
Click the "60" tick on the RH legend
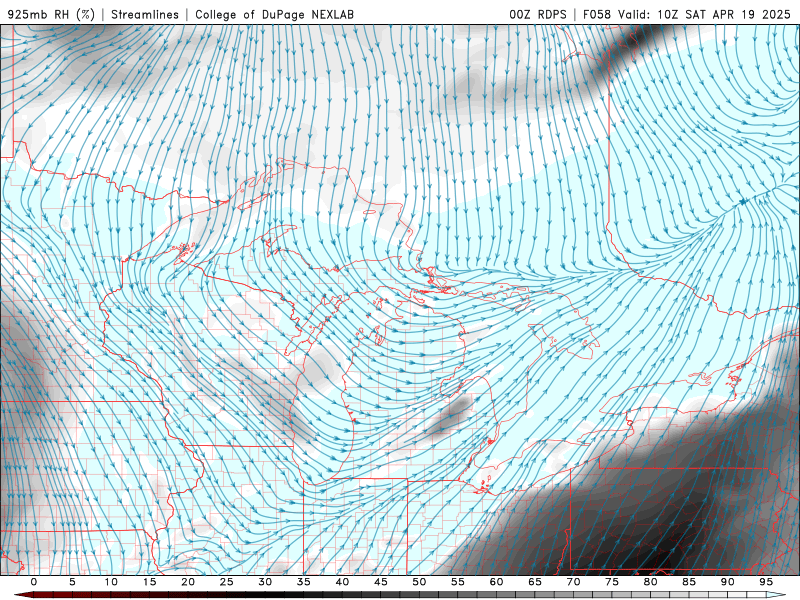496,582
